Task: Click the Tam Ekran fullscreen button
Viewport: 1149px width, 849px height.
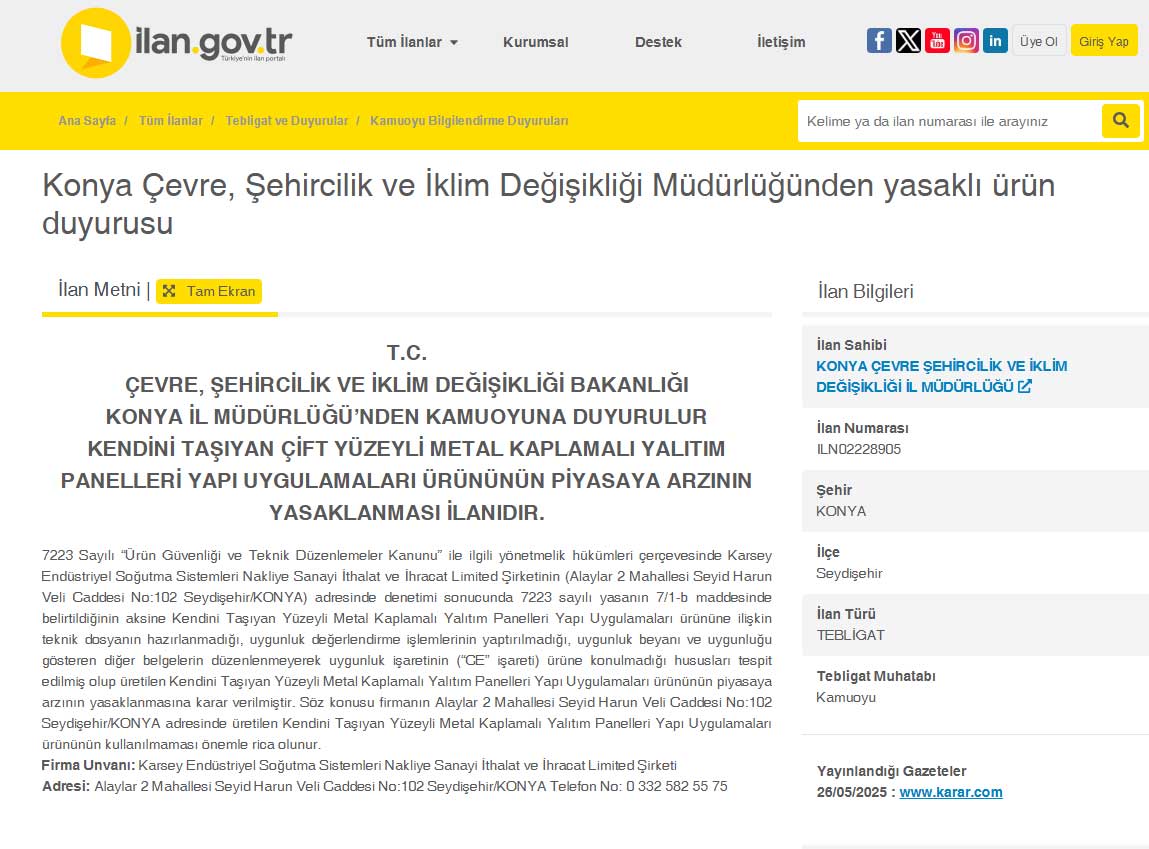Action: coord(209,291)
